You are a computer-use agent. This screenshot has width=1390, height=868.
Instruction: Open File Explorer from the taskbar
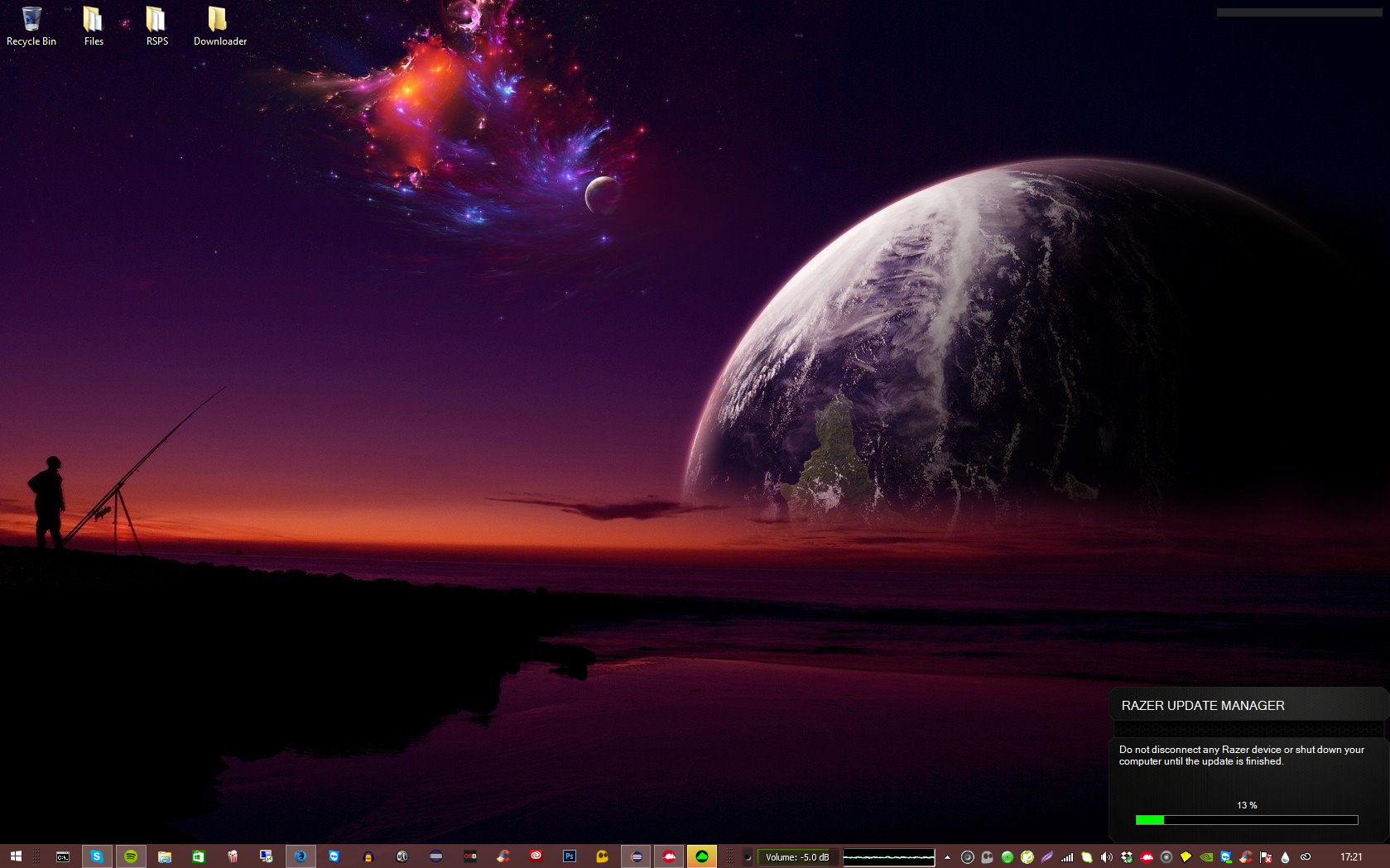(x=165, y=856)
